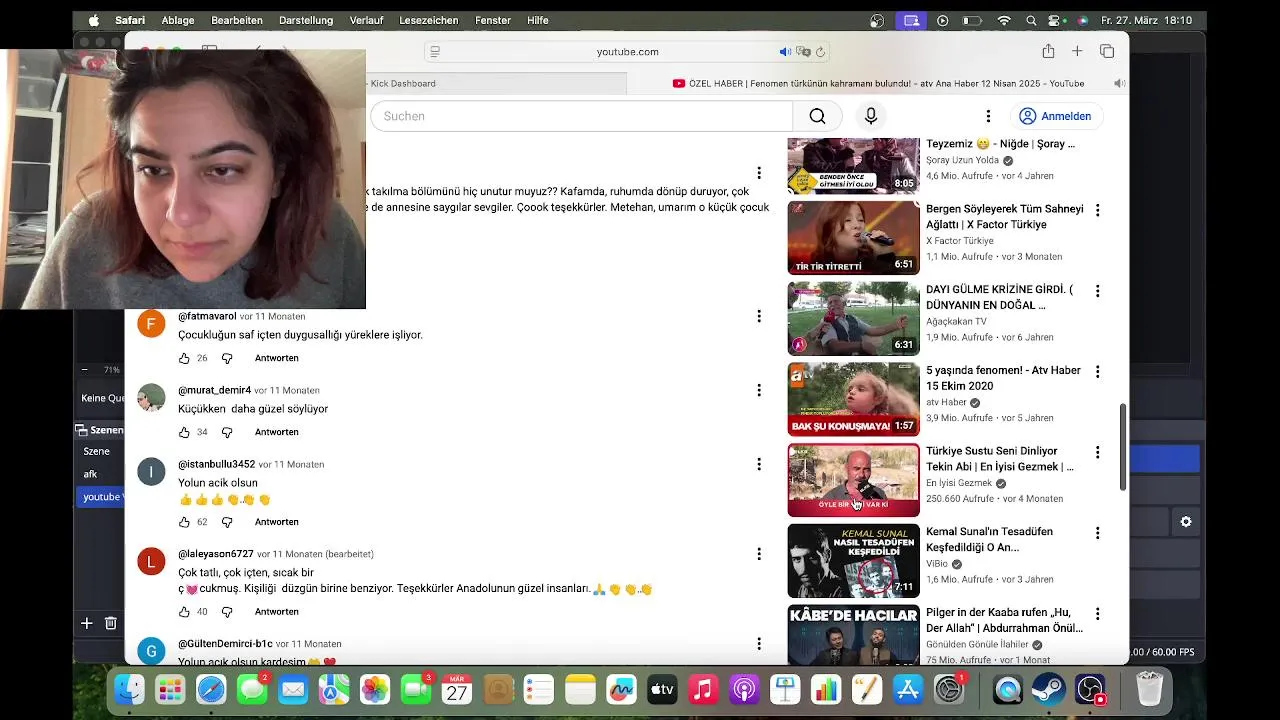Viewport: 1280px width, 720px height.
Task: Open options for Kemal Sunal'ın Tesadüfen video
Action: tap(1097, 533)
